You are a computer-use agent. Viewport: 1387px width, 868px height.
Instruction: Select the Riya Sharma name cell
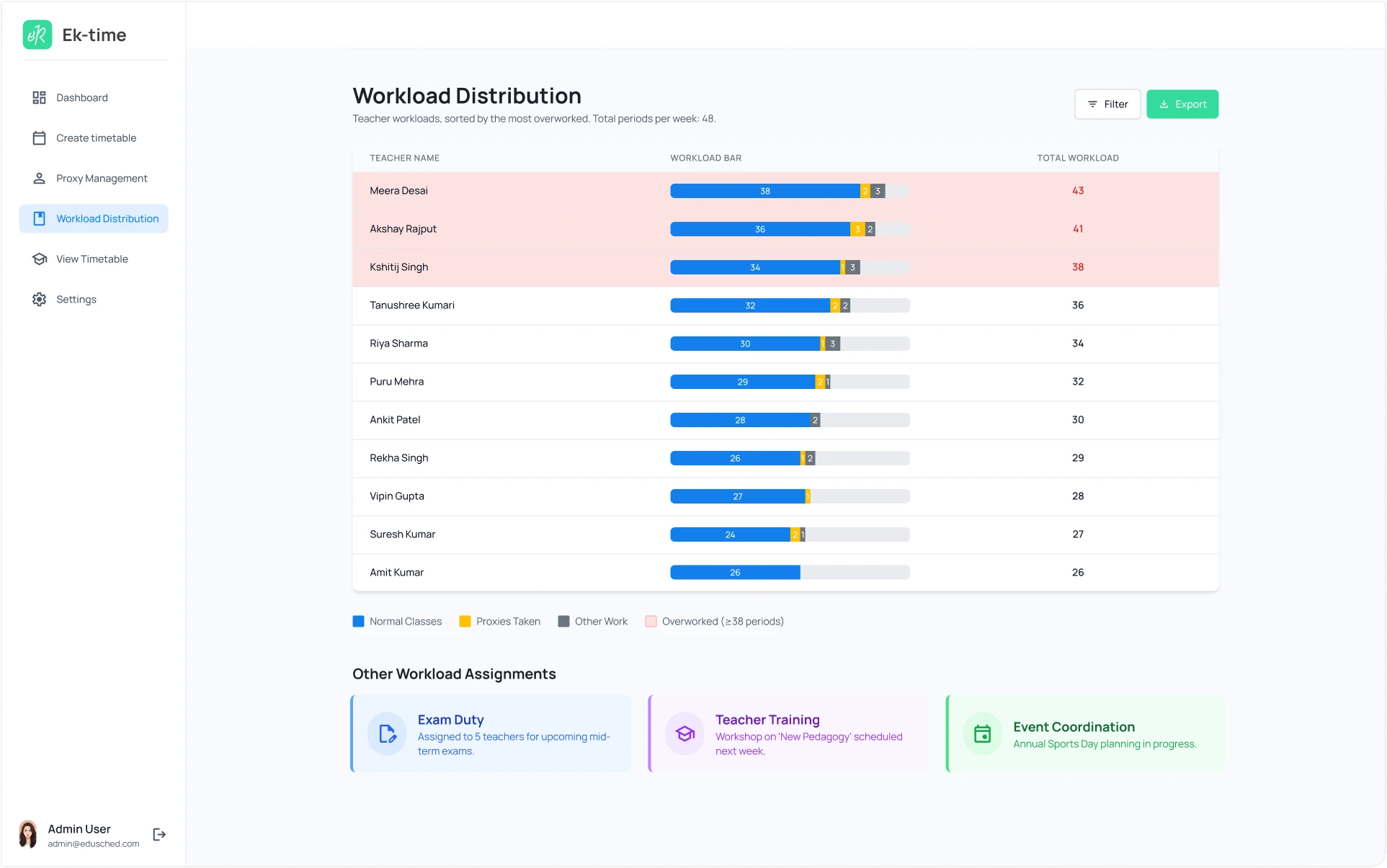[x=398, y=344]
